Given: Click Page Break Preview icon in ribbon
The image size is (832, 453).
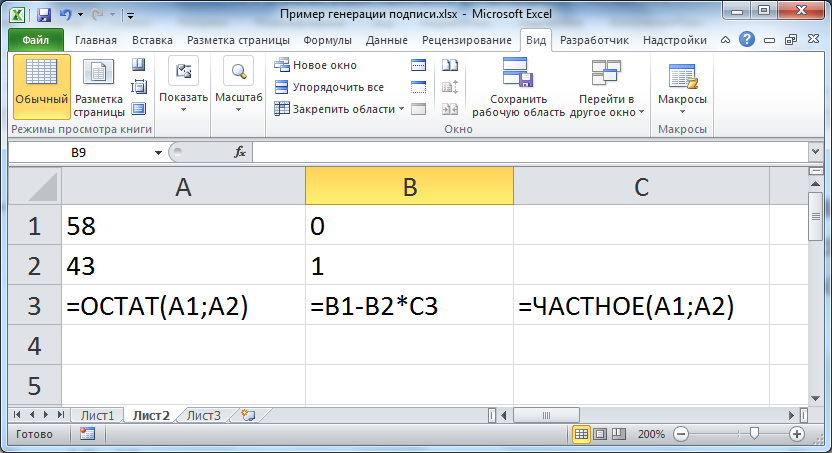Looking at the screenshot, I should click(x=138, y=65).
